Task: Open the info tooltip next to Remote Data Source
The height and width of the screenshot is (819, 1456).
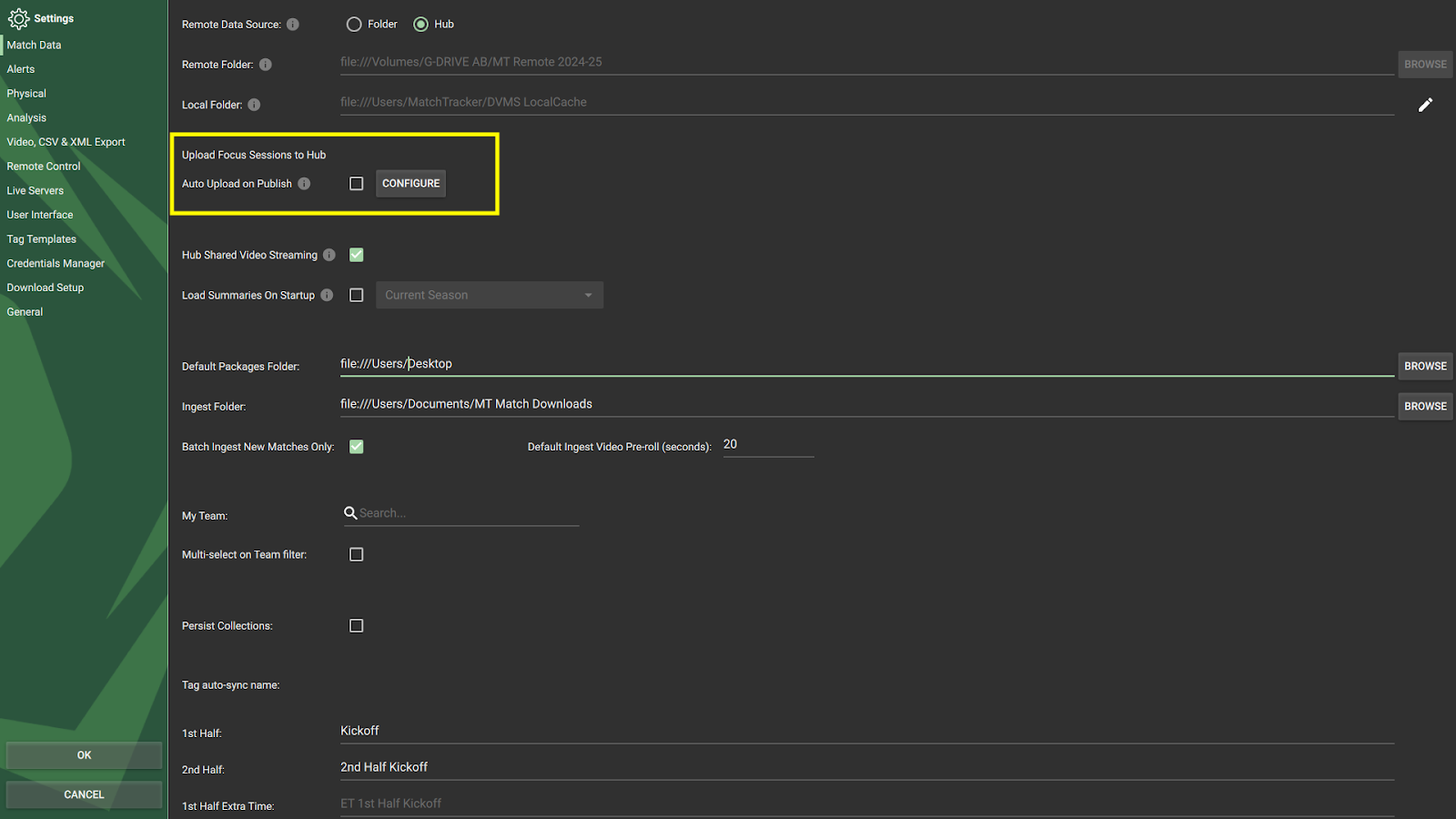Action: 292,25
